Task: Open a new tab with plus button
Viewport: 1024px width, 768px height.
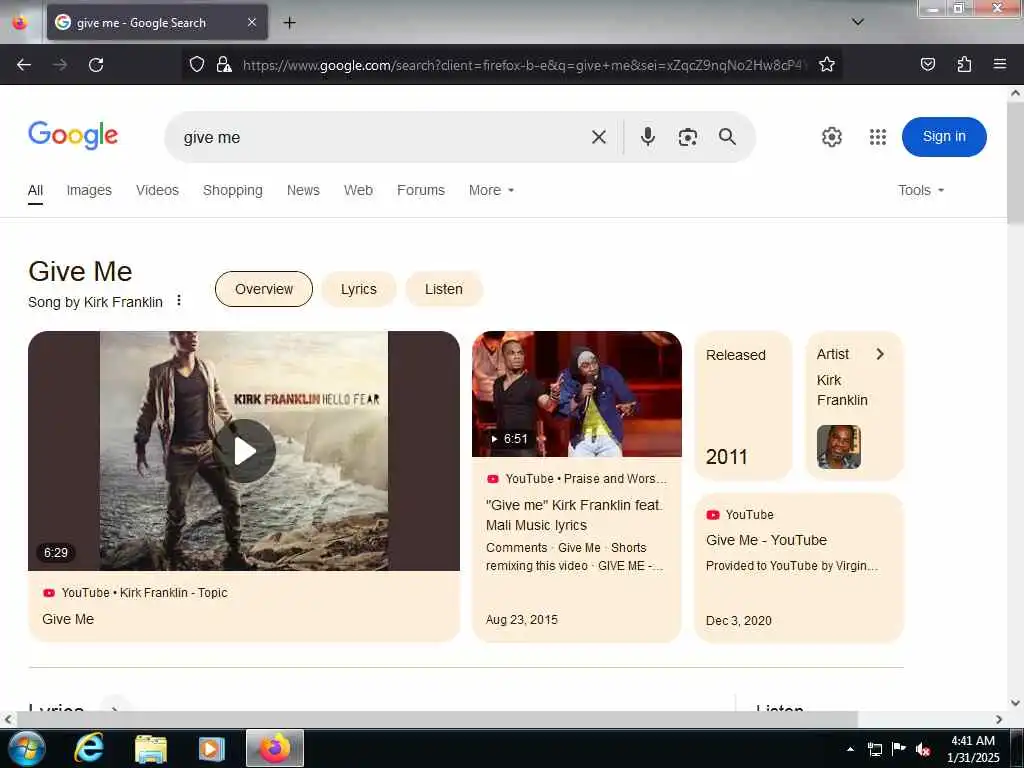Action: point(289,23)
